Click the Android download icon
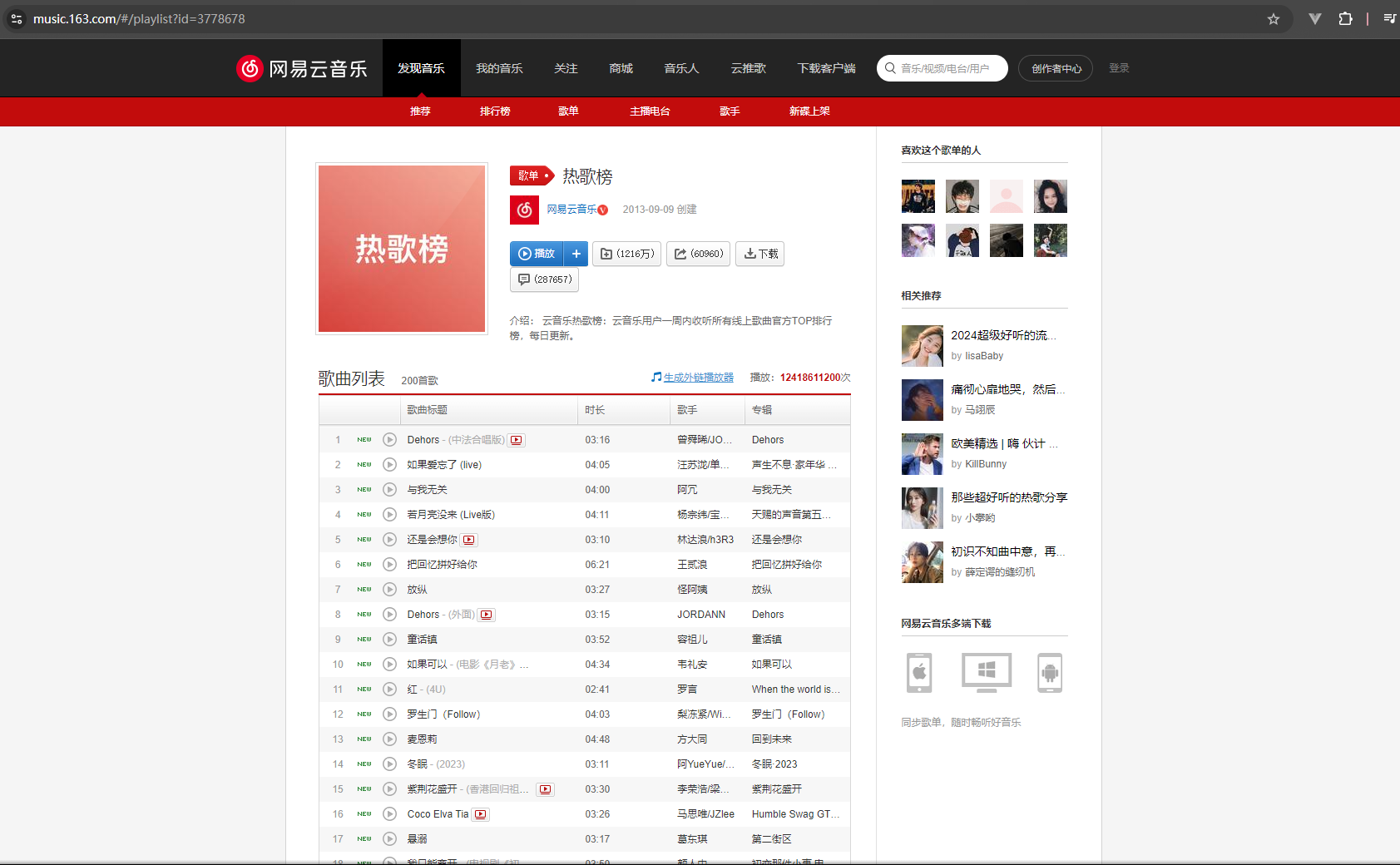The image size is (1400, 865). (1050, 672)
